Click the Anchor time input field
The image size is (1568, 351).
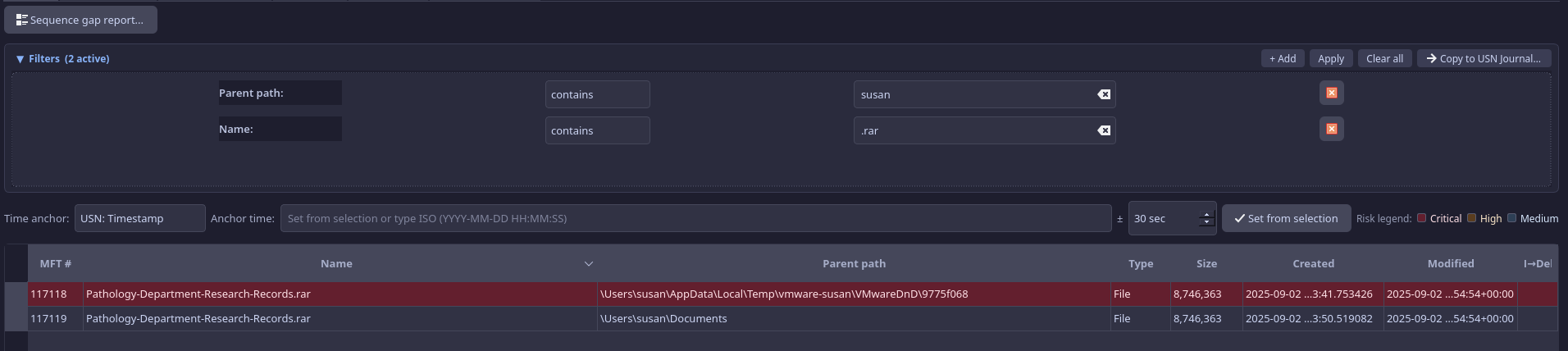click(695, 219)
